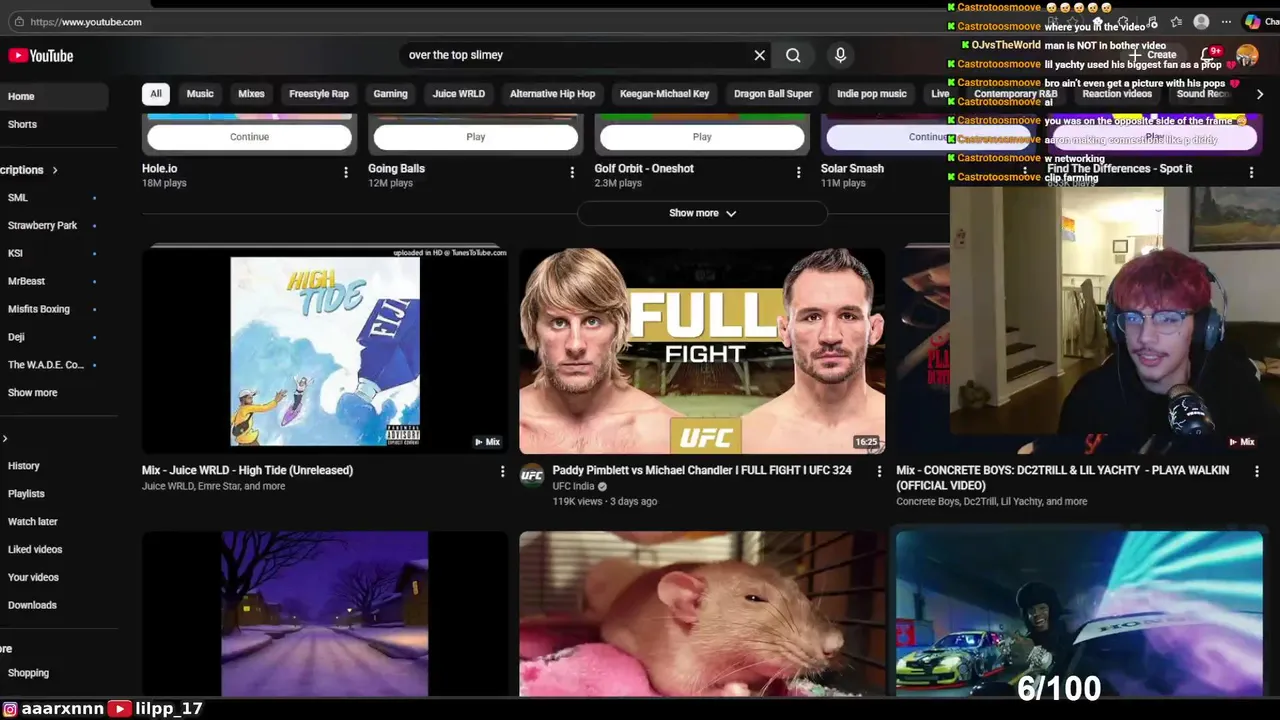Image resolution: width=1280 pixels, height=720 pixels.
Task: Open options menu for Going Balls
Action: point(572,173)
